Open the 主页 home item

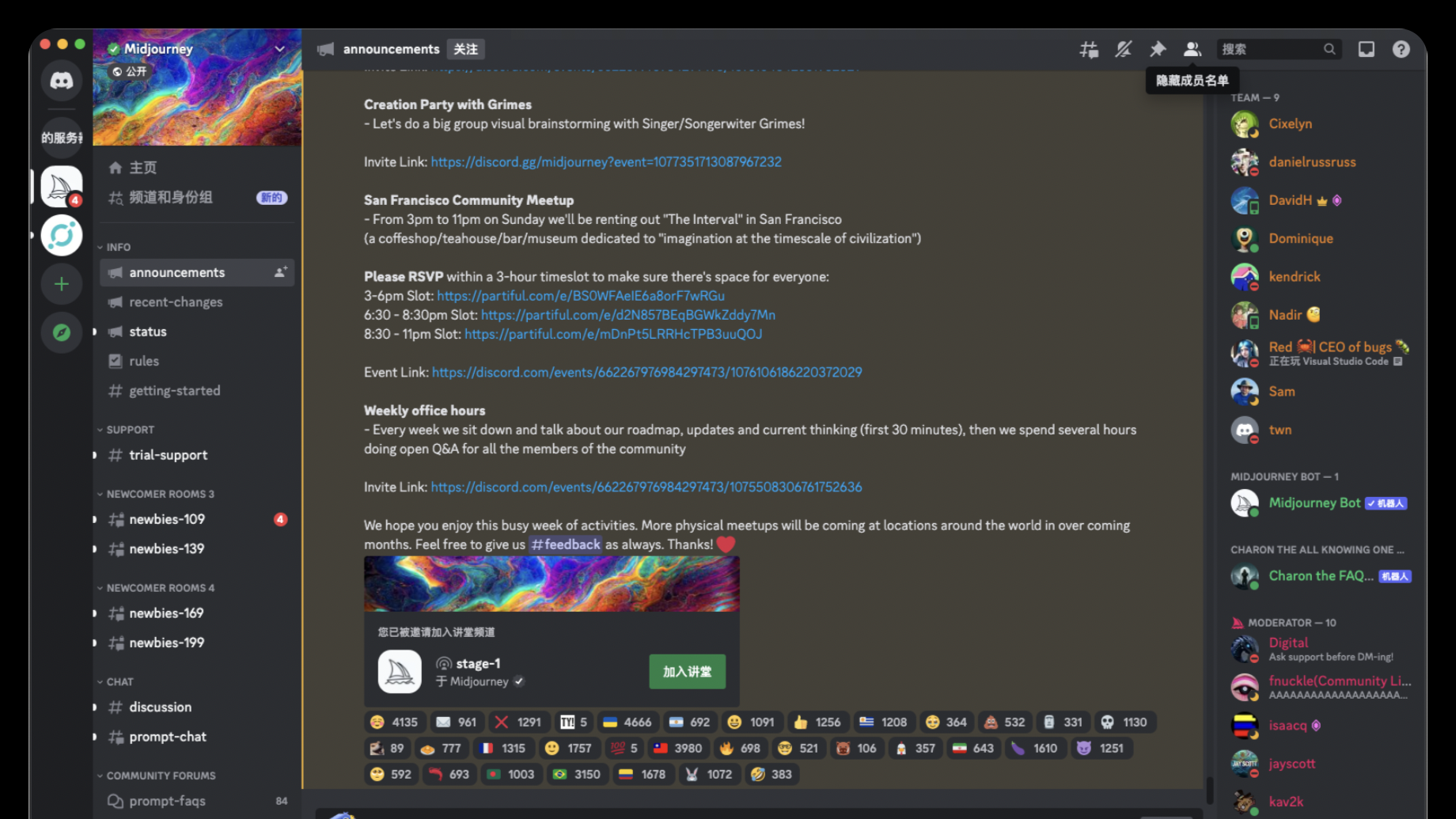point(197,167)
